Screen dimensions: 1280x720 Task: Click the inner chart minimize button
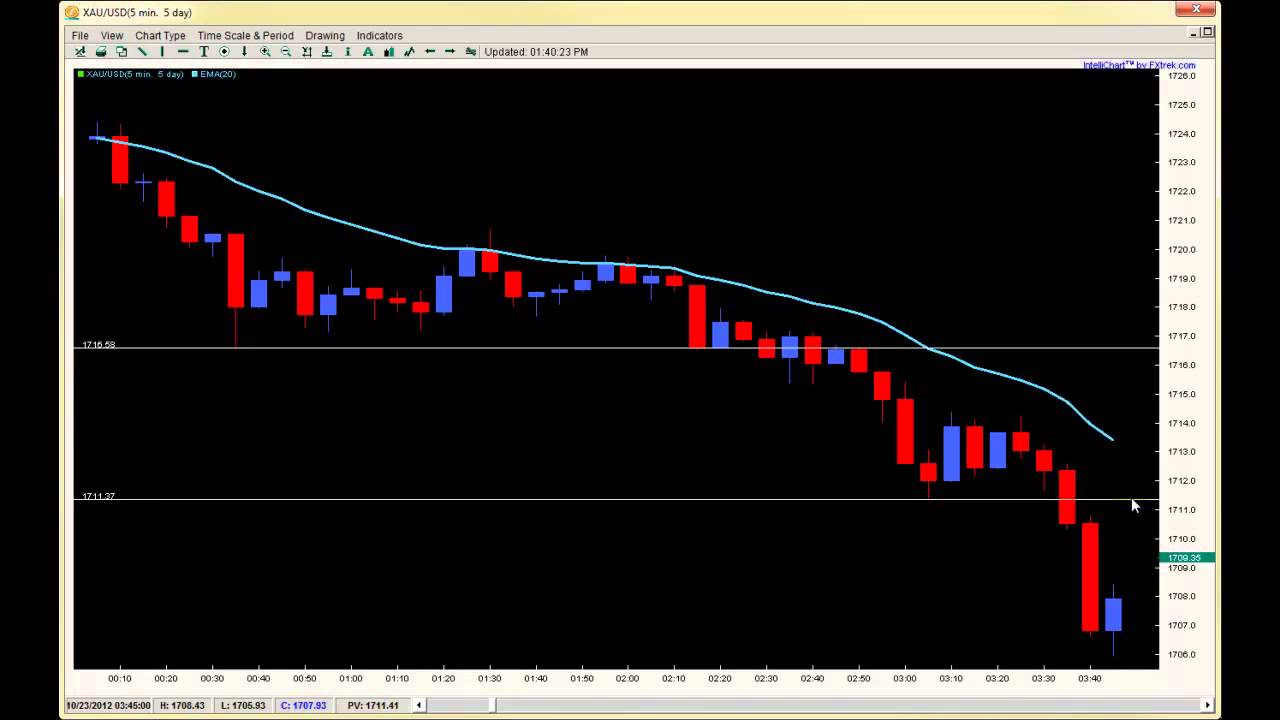pos(1194,32)
